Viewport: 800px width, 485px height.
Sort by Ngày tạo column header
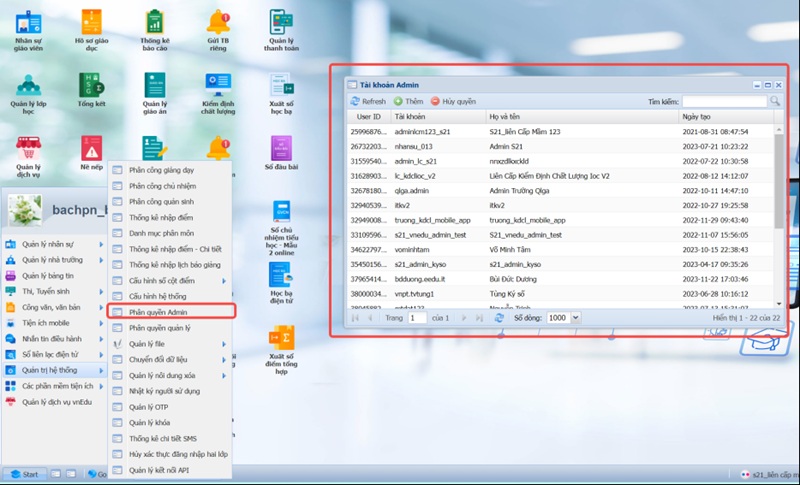click(x=726, y=117)
